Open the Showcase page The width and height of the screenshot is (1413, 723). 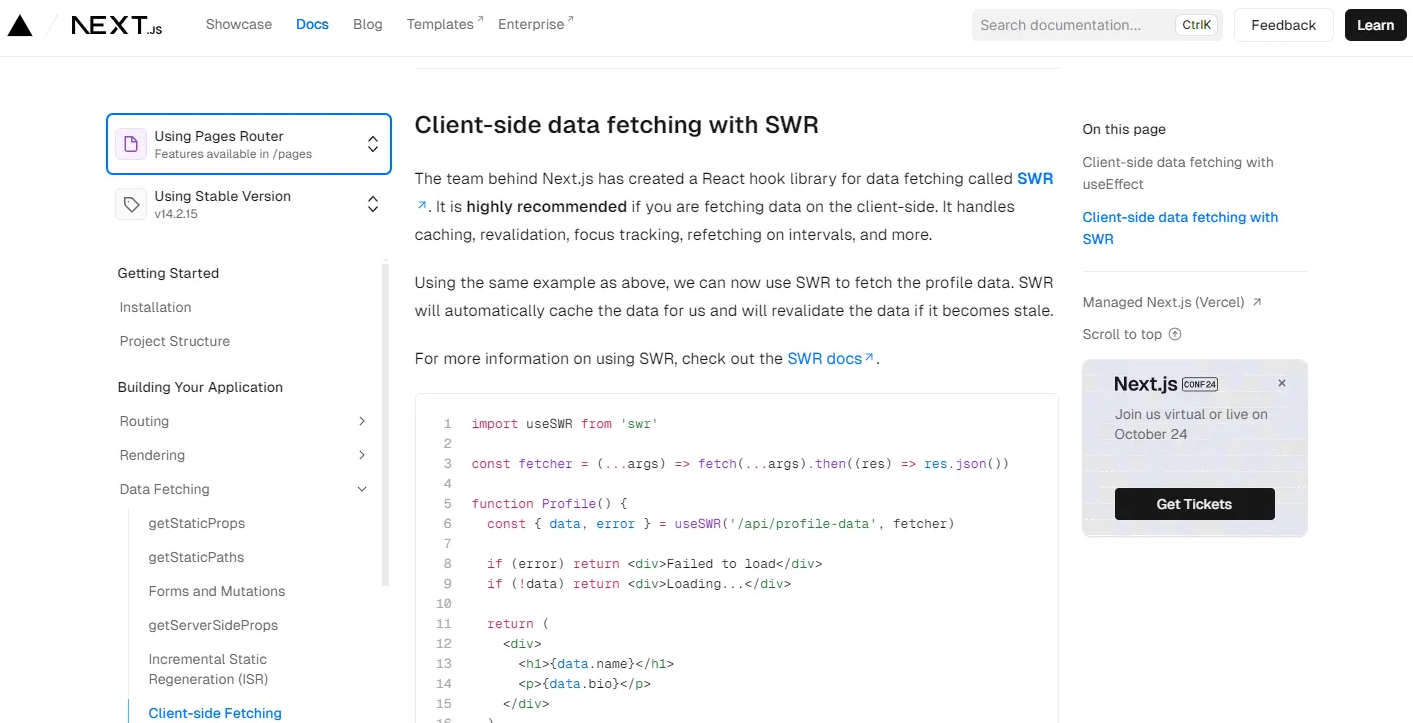pyautogui.click(x=239, y=24)
